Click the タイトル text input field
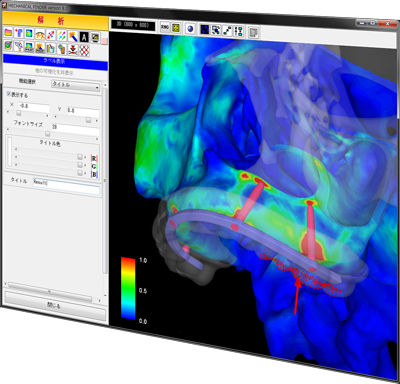Viewport: 400px width, 384px height. point(66,186)
